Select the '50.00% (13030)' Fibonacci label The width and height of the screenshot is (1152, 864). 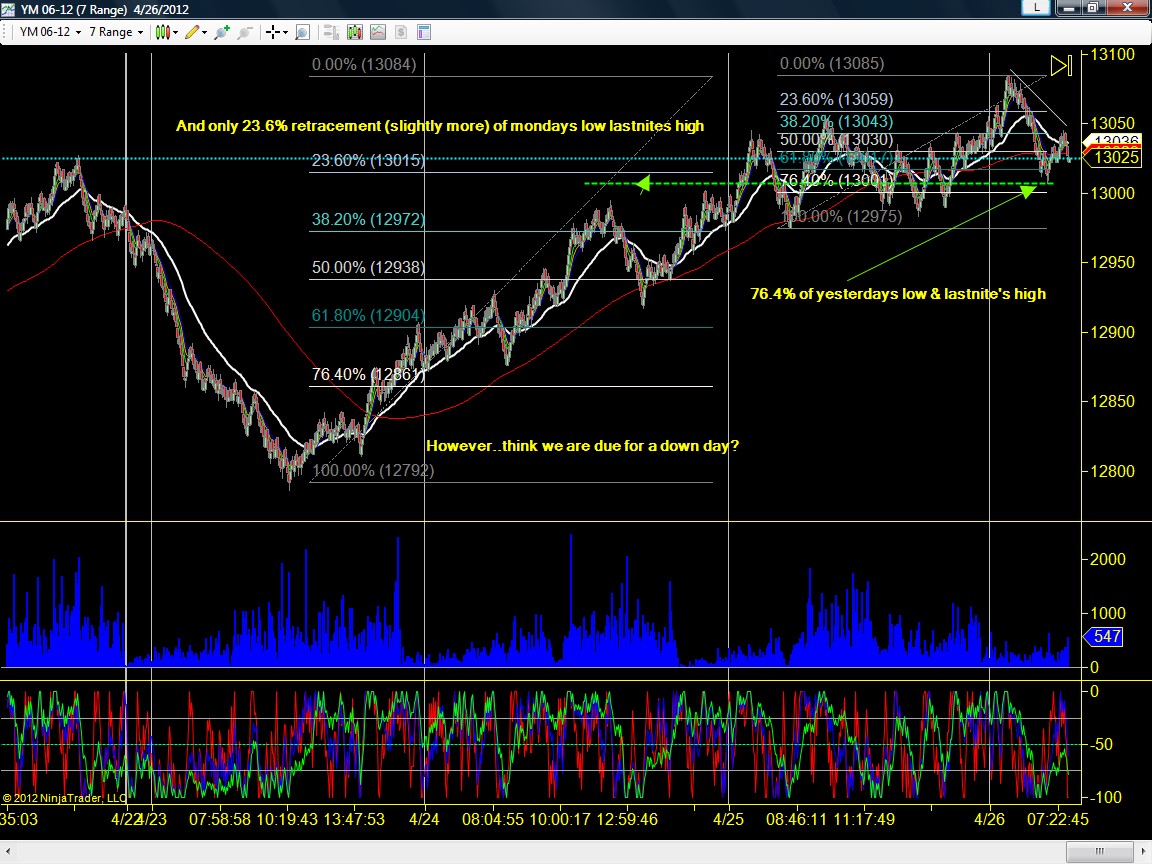coord(836,140)
